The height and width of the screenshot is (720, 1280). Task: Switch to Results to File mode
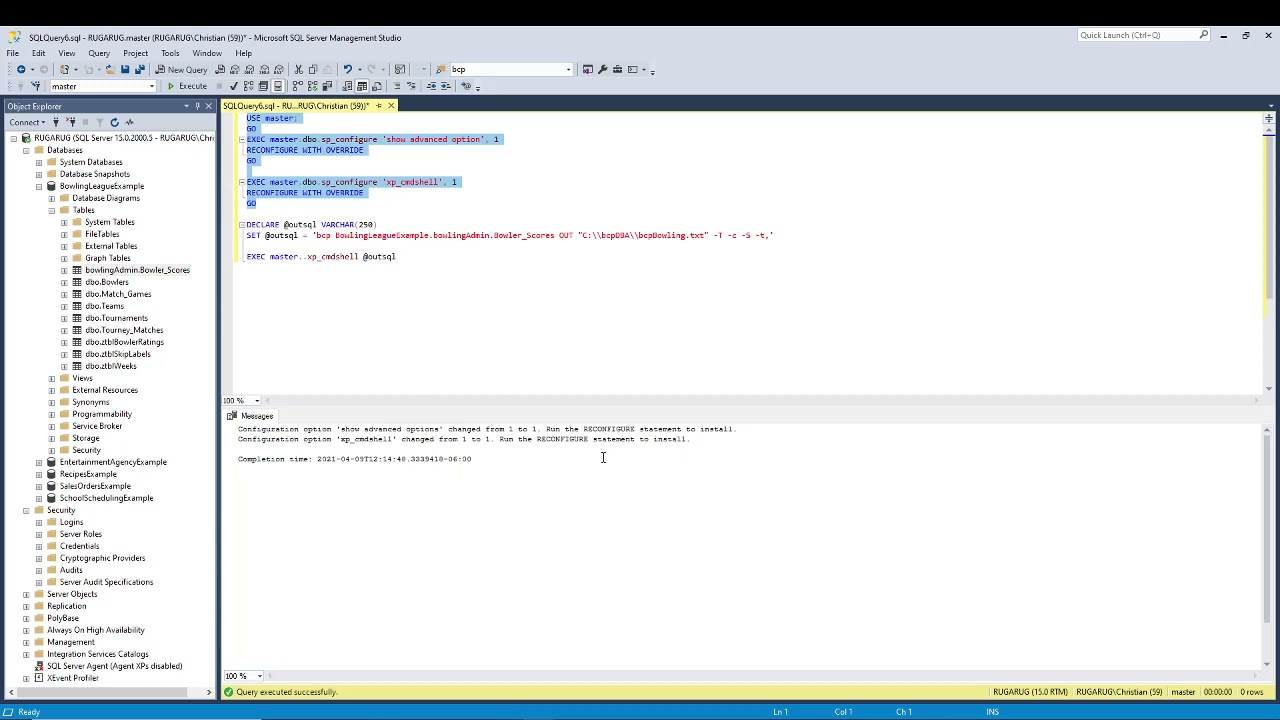click(377, 86)
